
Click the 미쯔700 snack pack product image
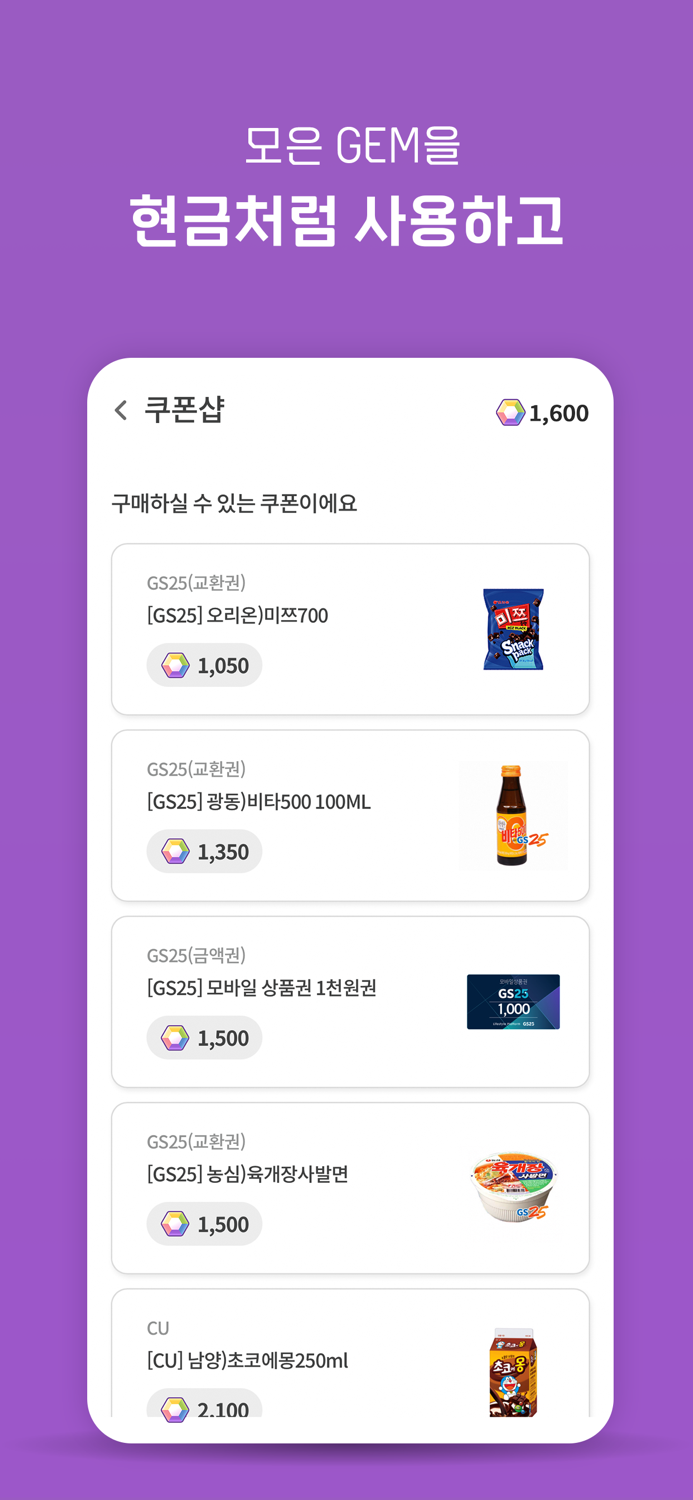point(513,628)
